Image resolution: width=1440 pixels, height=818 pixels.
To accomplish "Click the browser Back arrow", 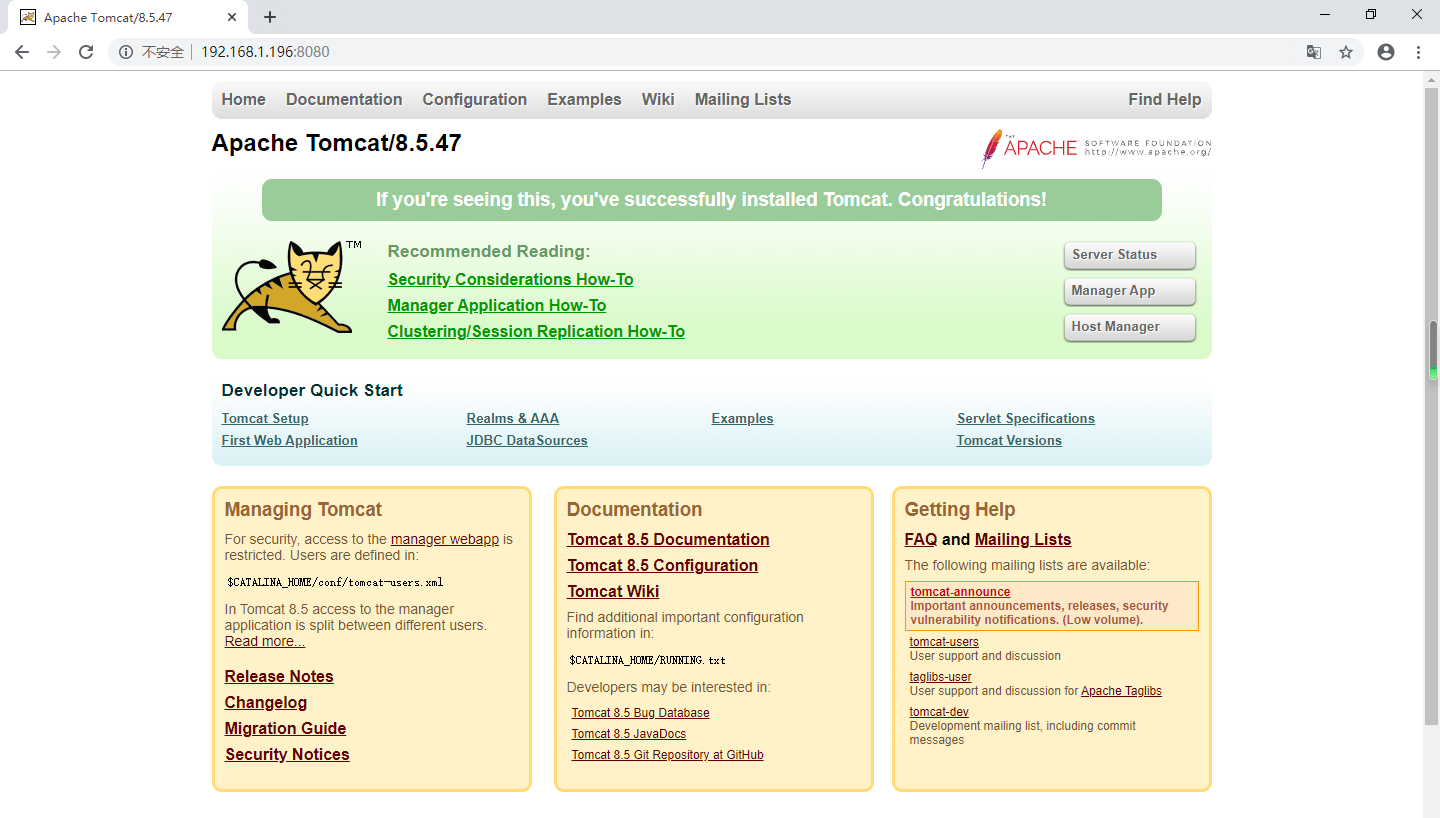I will (22, 52).
